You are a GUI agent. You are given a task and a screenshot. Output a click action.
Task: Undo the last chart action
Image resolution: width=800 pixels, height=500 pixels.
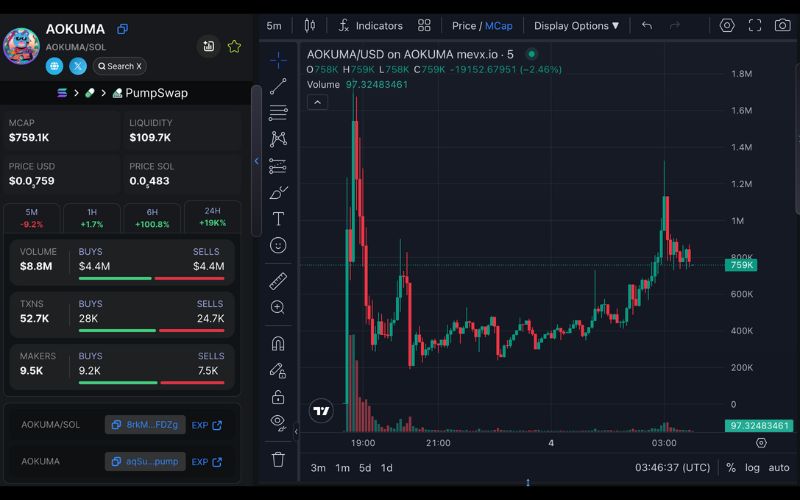point(647,26)
